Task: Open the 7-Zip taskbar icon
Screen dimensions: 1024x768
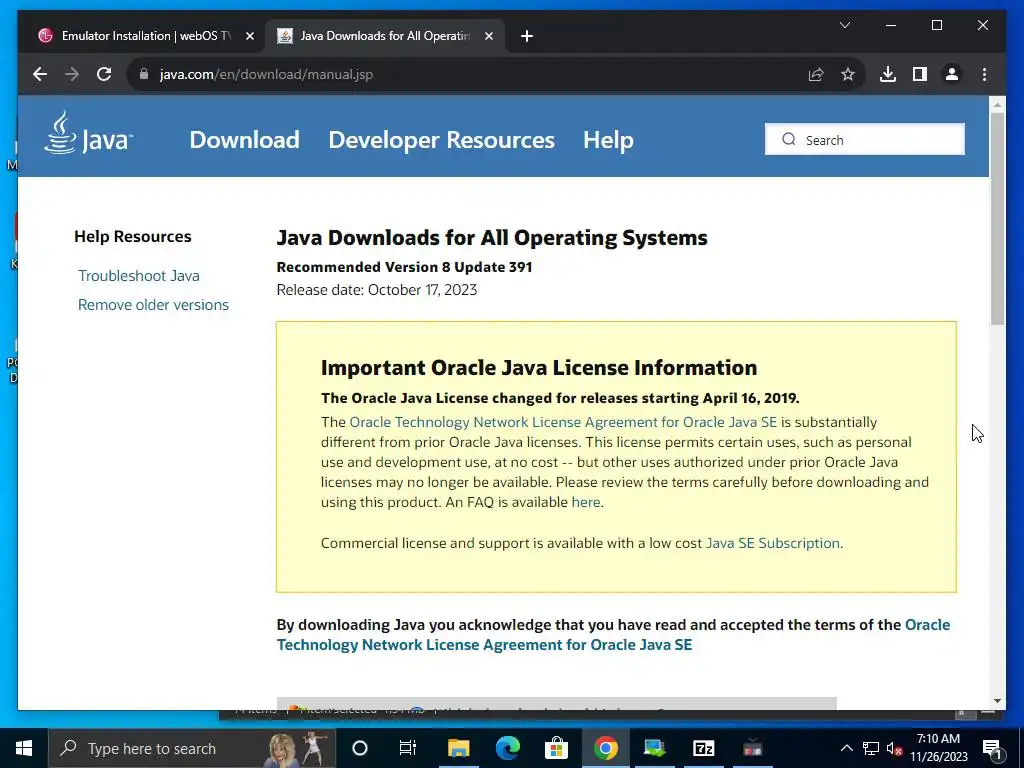Action: tap(703, 748)
